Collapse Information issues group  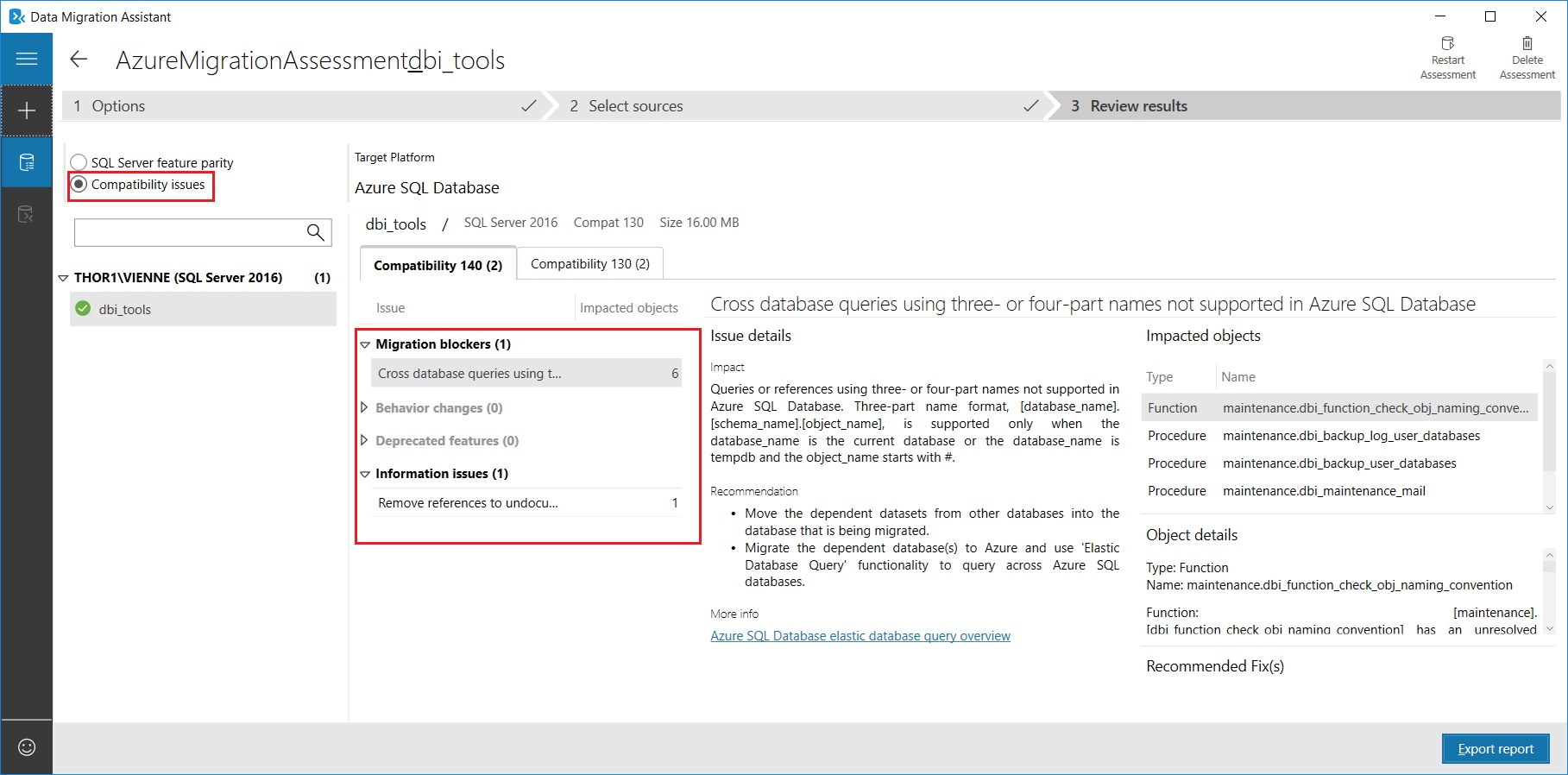365,474
